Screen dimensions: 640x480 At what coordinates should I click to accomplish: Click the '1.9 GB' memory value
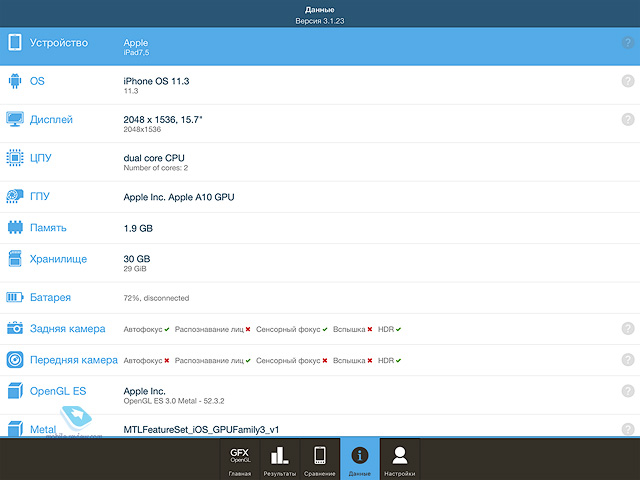138,228
